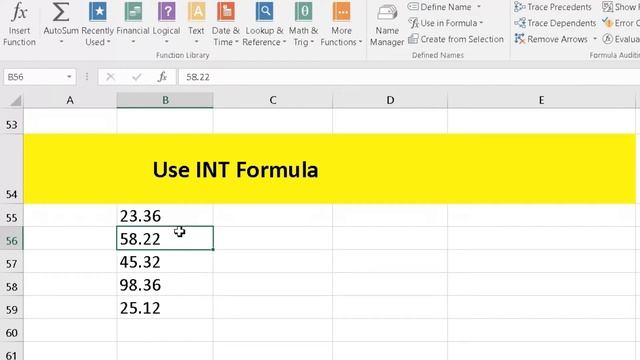
Task: Click Trace Precedents
Action: click(553, 7)
